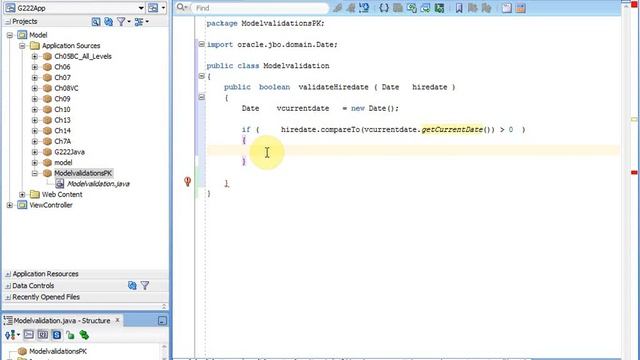Expand the ViewController project

point(10,205)
